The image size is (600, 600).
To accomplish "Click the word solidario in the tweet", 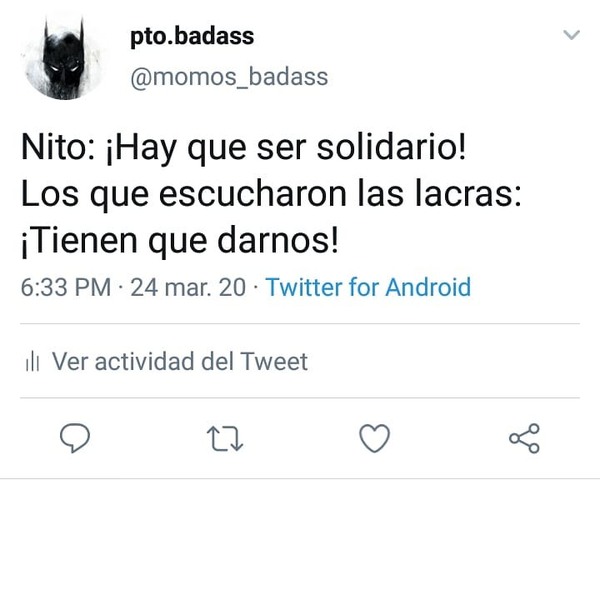I will coord(391,147).
